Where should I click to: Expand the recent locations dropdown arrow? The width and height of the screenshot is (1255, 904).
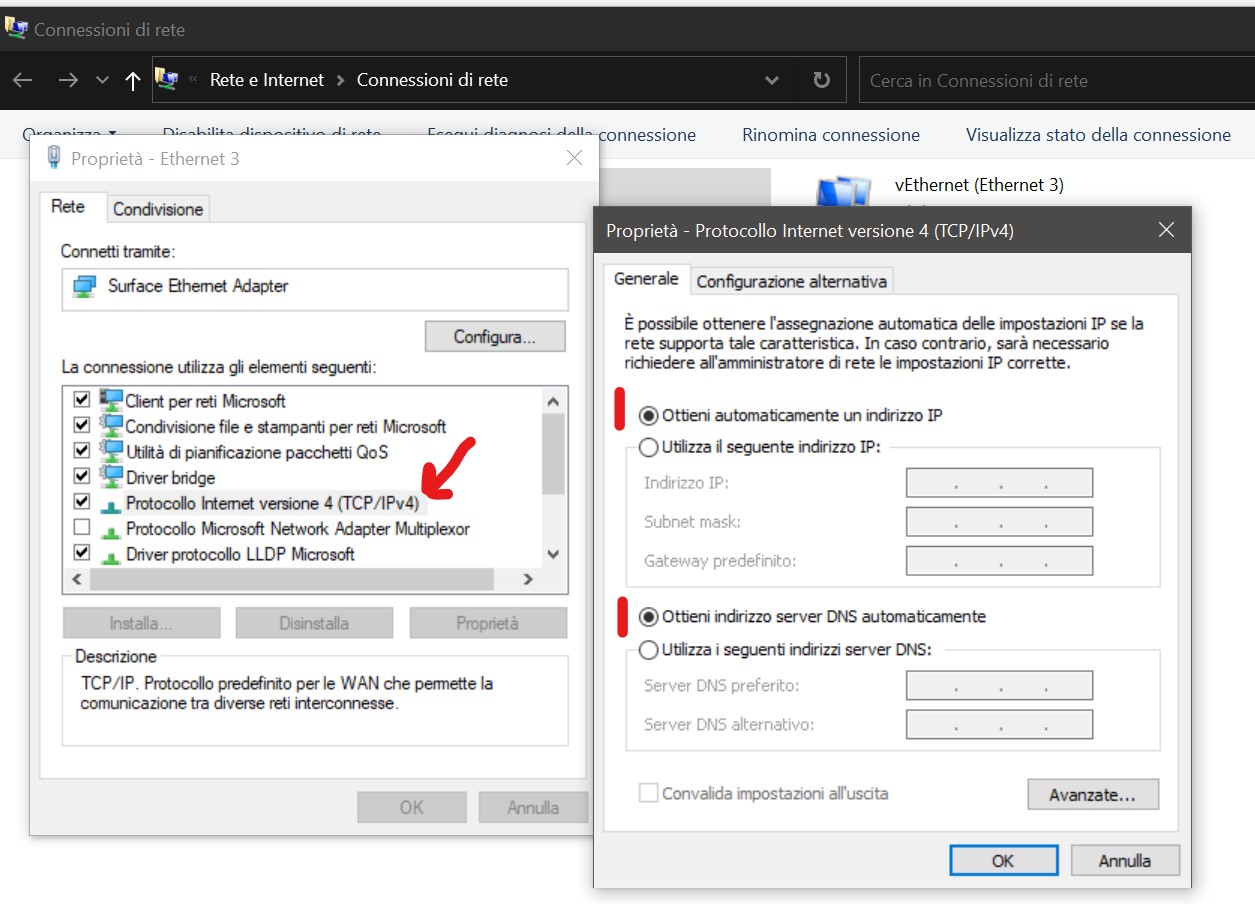pos(102,80)
